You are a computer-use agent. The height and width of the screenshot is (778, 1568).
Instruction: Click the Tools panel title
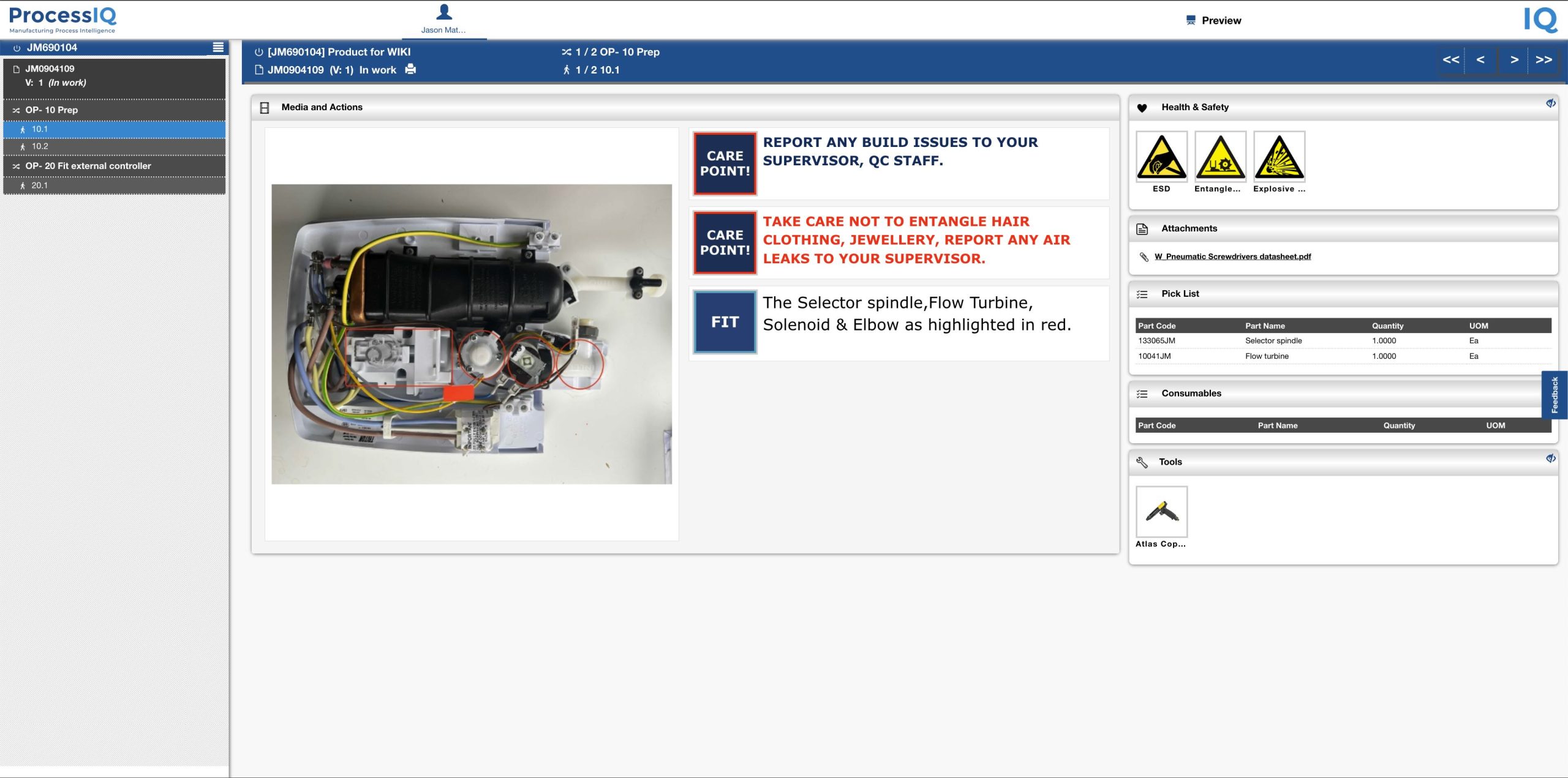click(1170, 462)
